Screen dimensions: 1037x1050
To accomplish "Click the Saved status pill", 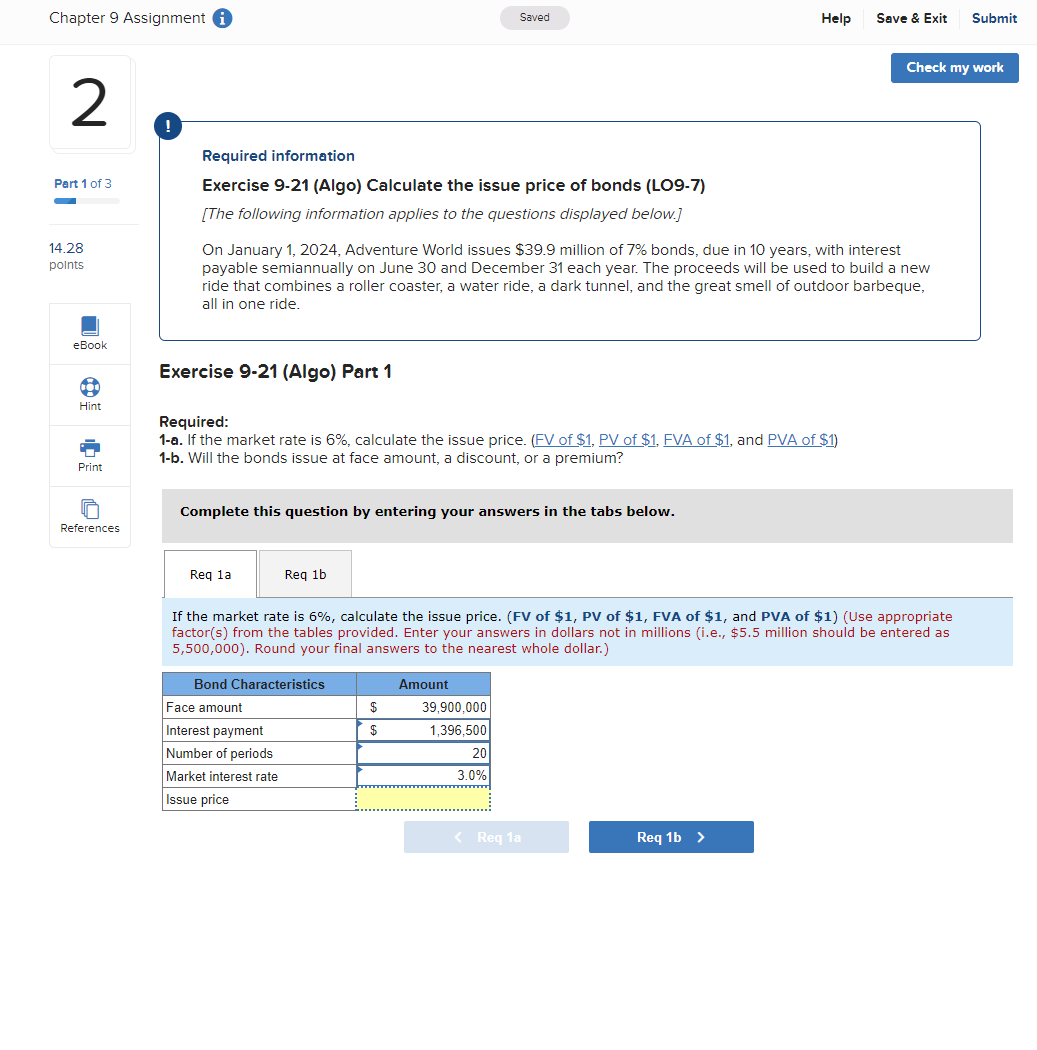I will (534, 18).
